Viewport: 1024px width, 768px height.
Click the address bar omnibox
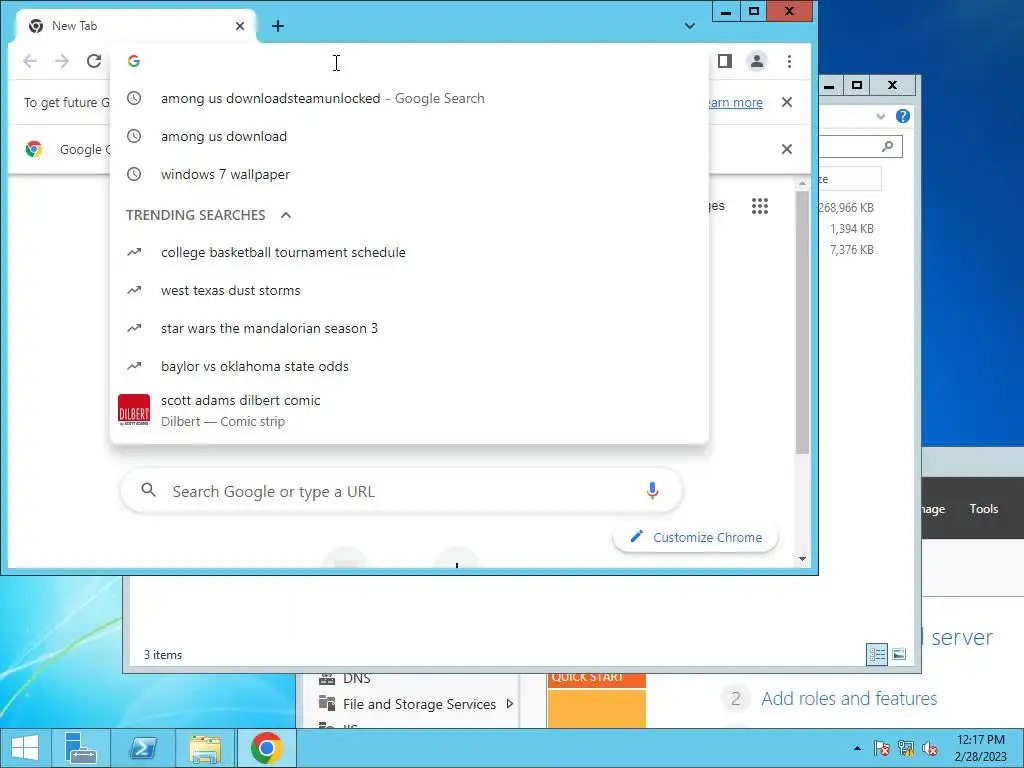pos(411,61)
